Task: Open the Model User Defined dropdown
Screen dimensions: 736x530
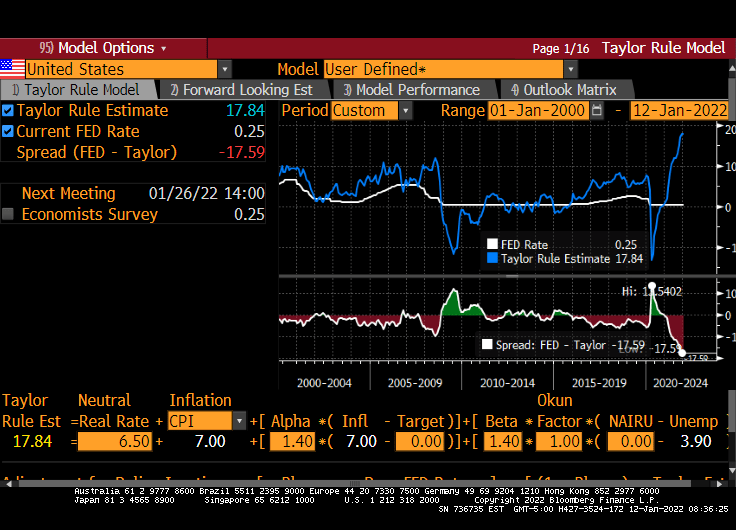Action: click(570, 69)
